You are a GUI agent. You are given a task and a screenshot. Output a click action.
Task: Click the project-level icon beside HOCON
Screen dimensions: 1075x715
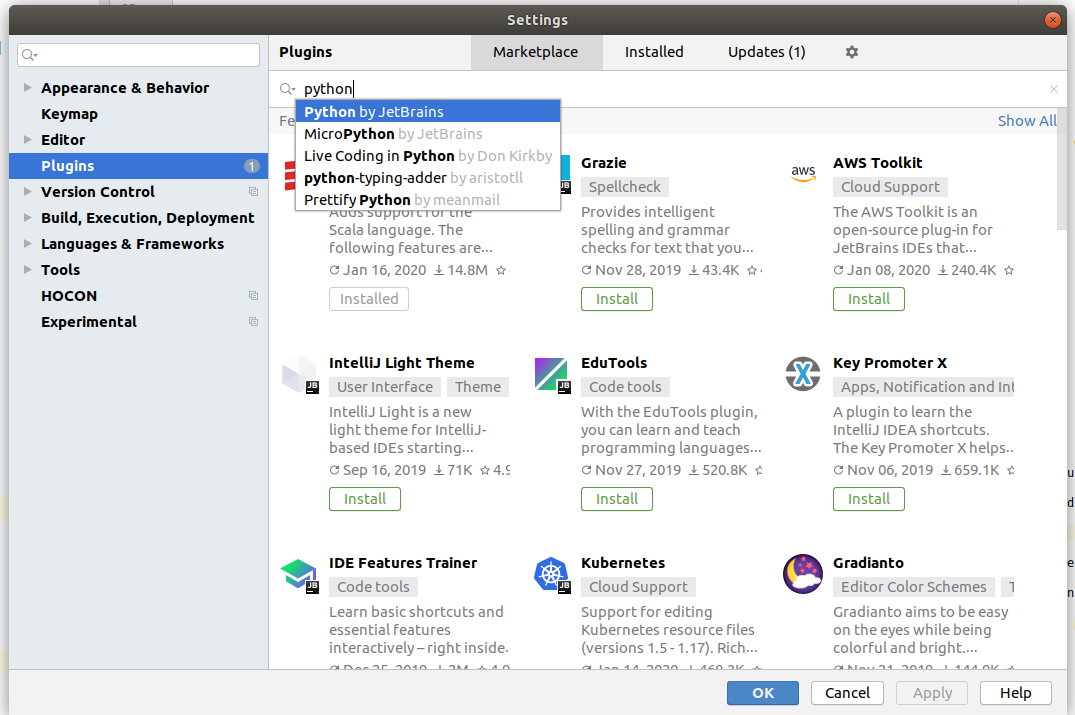[254, 295]
